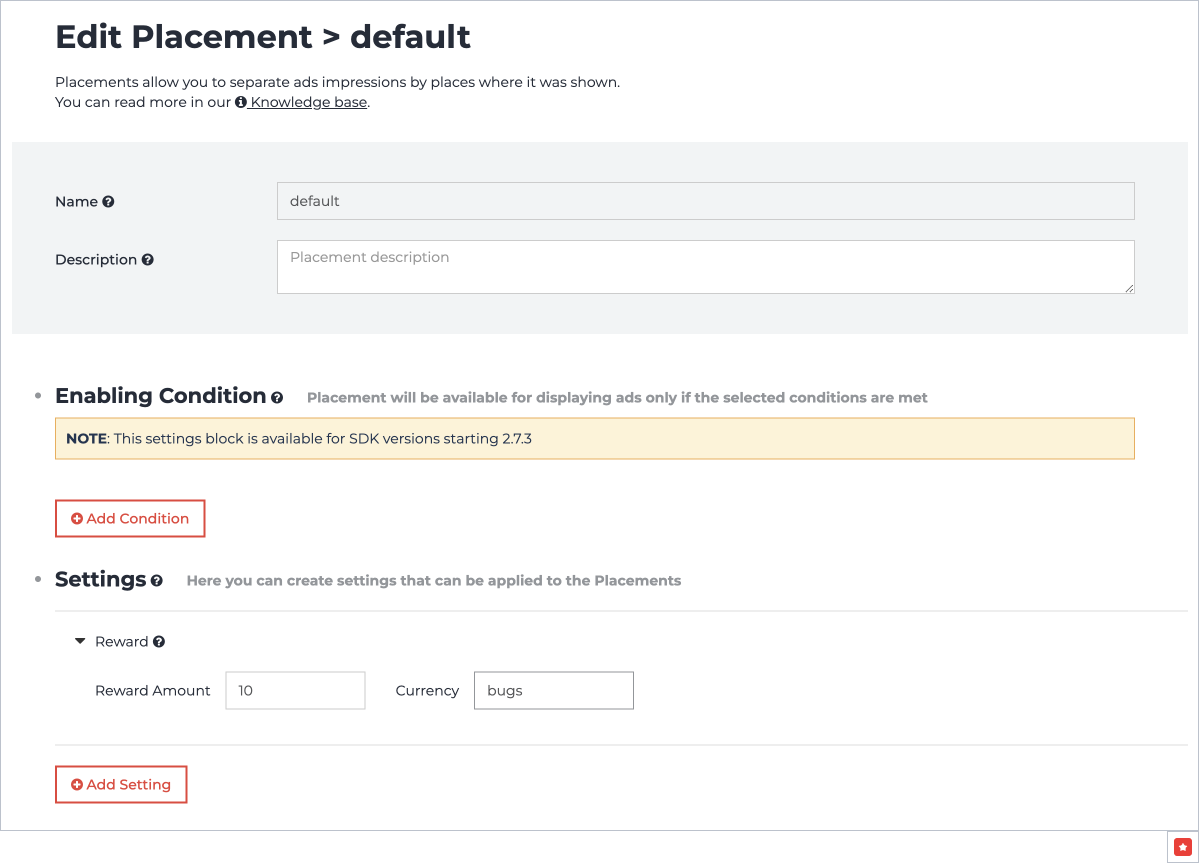Click the info icon before Knowledge base
1199x863 pixels.
click(x=240, y=103)
